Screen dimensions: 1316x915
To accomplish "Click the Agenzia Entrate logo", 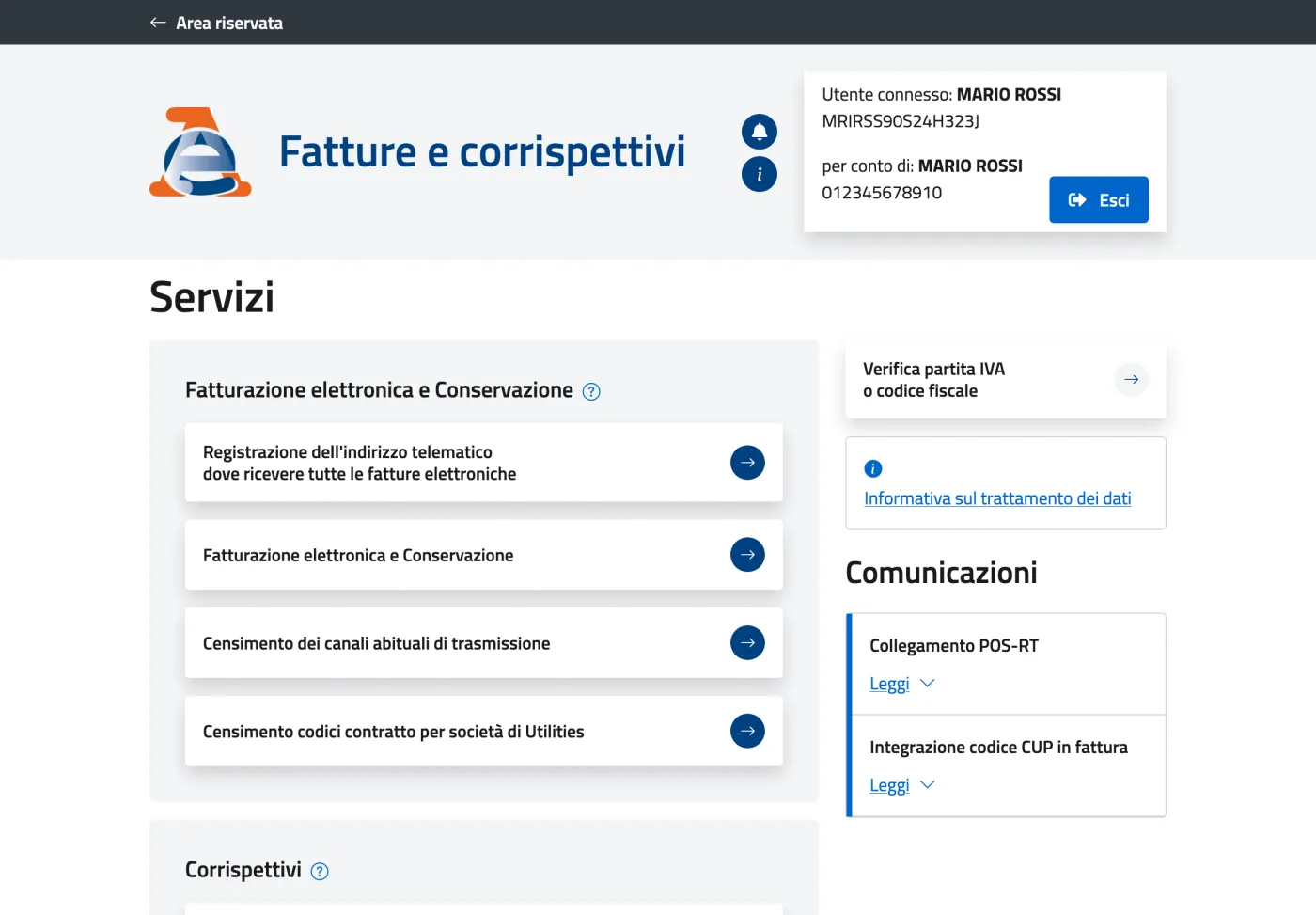I will [x=200, y=151].
